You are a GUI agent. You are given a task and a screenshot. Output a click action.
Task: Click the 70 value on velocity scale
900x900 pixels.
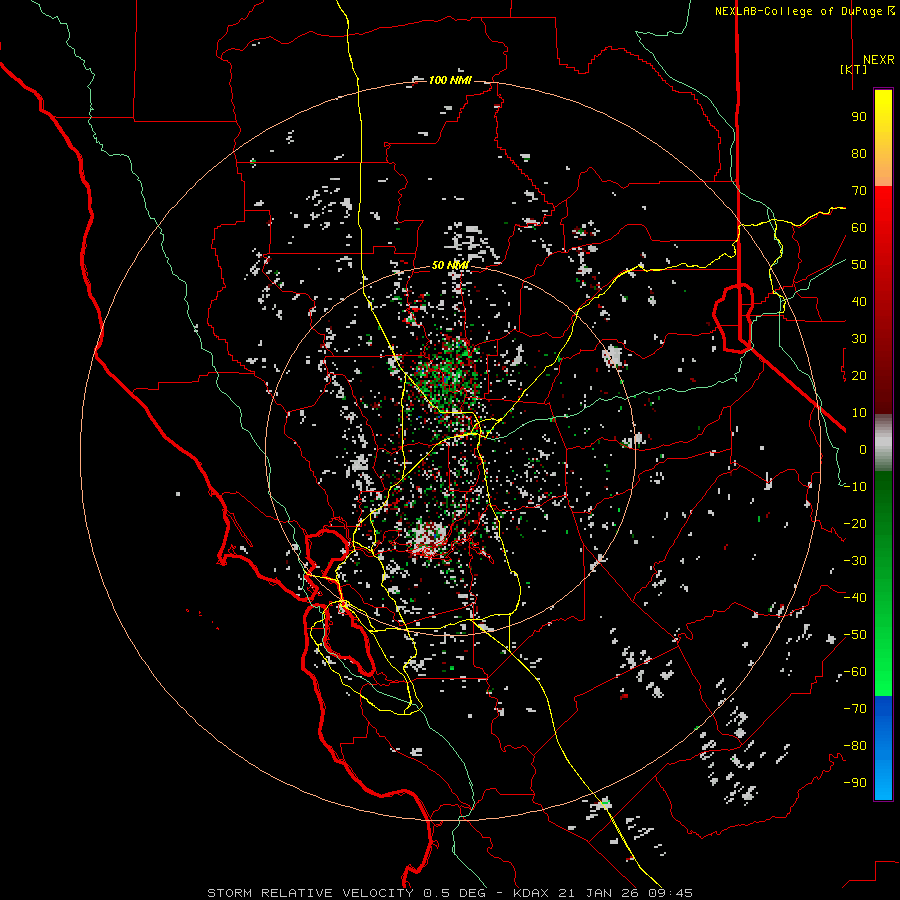(x=859, y=191)
